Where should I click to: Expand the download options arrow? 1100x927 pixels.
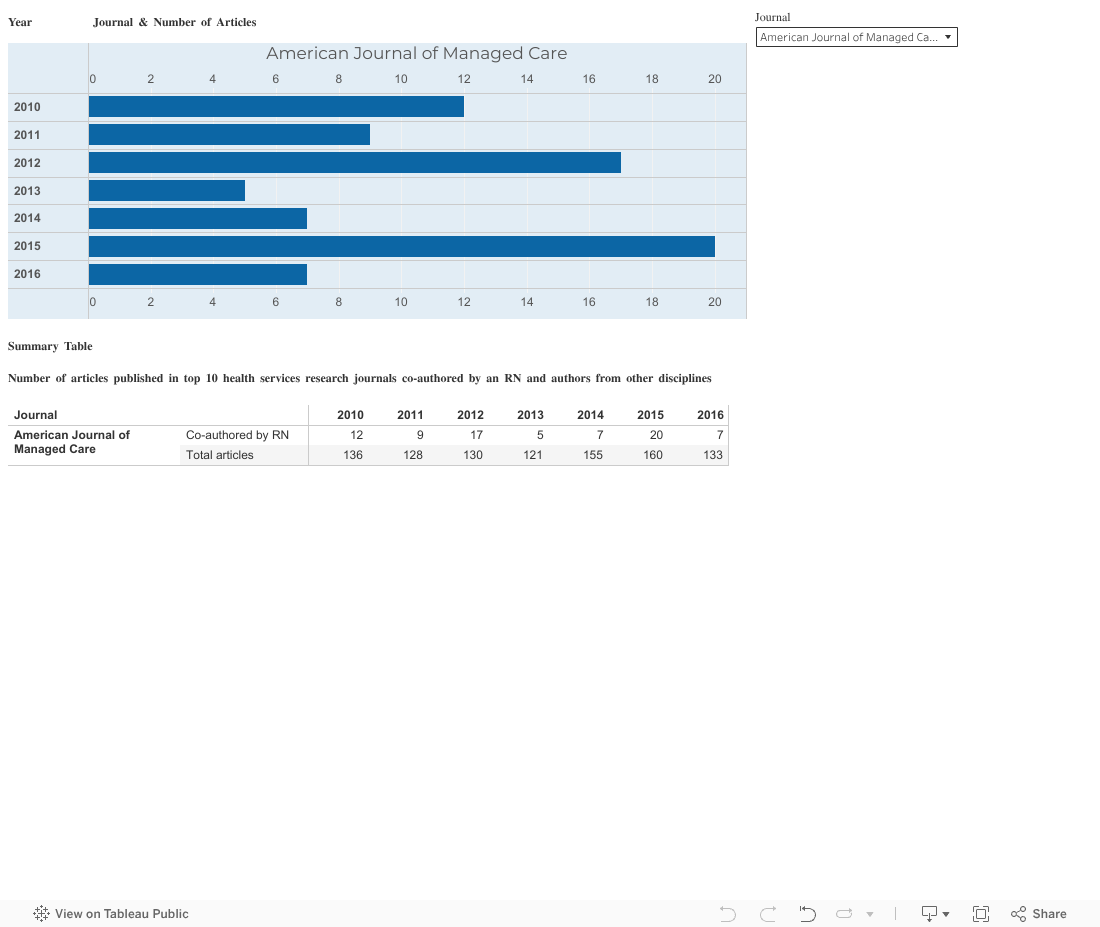pyautogui.click(x=946, y=914)
